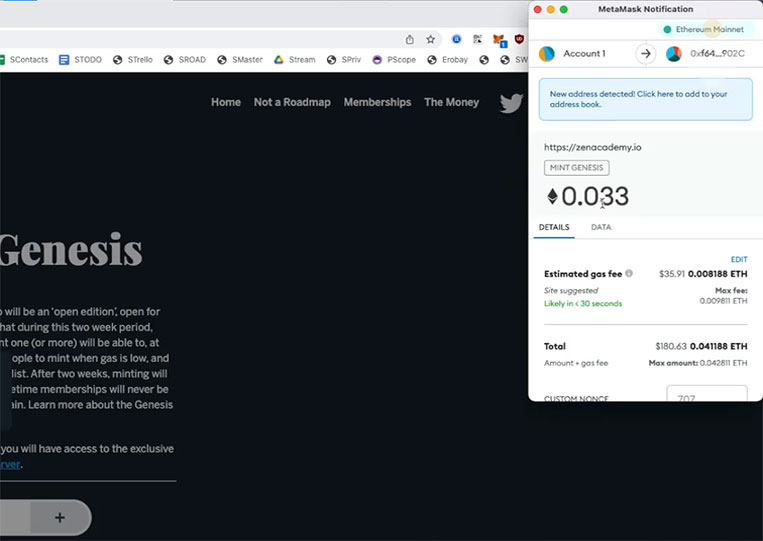Open the SMaster bookmark
763x541 pixels.
240,59
